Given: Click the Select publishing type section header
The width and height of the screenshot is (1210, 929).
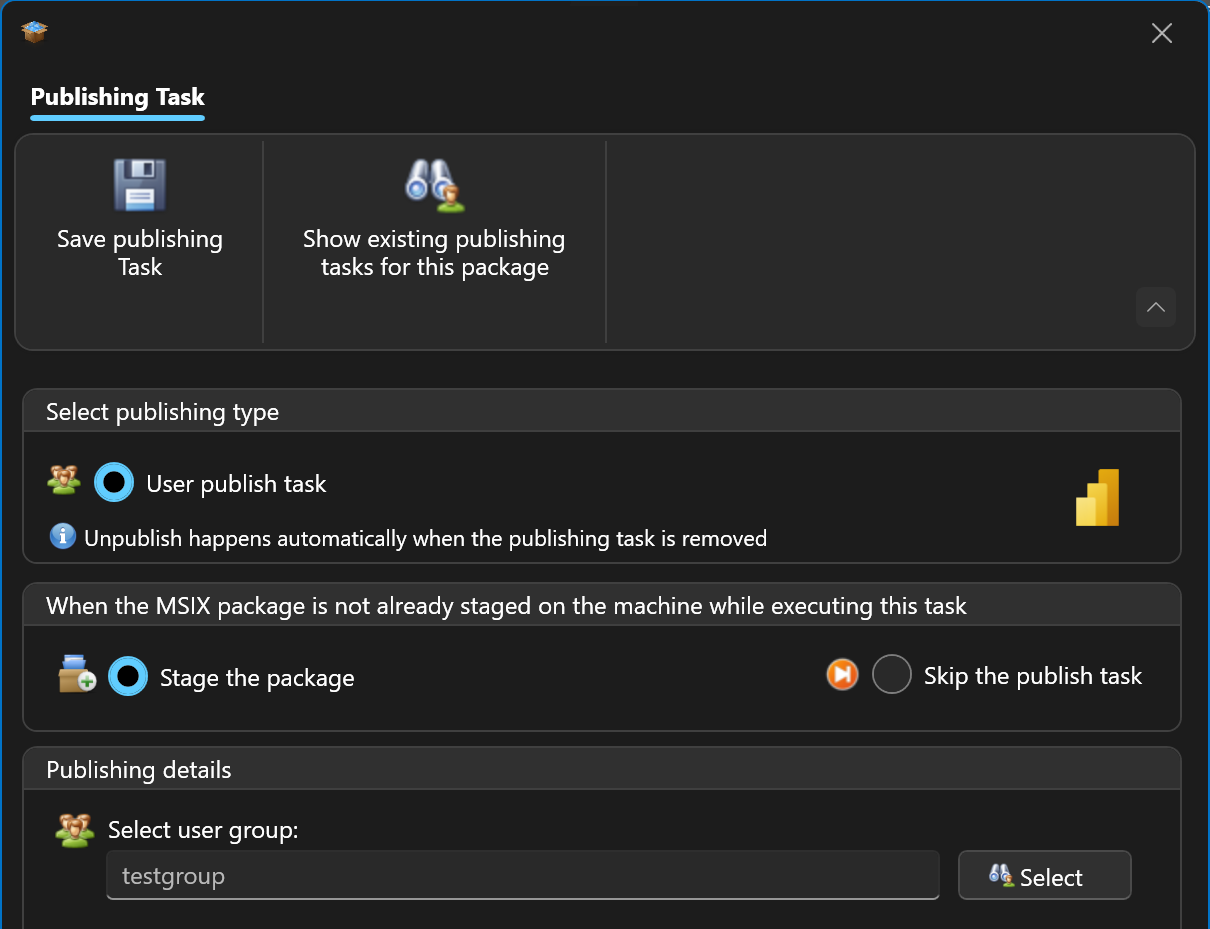Looking at the screenshot, I should click(x=162, y=412).
